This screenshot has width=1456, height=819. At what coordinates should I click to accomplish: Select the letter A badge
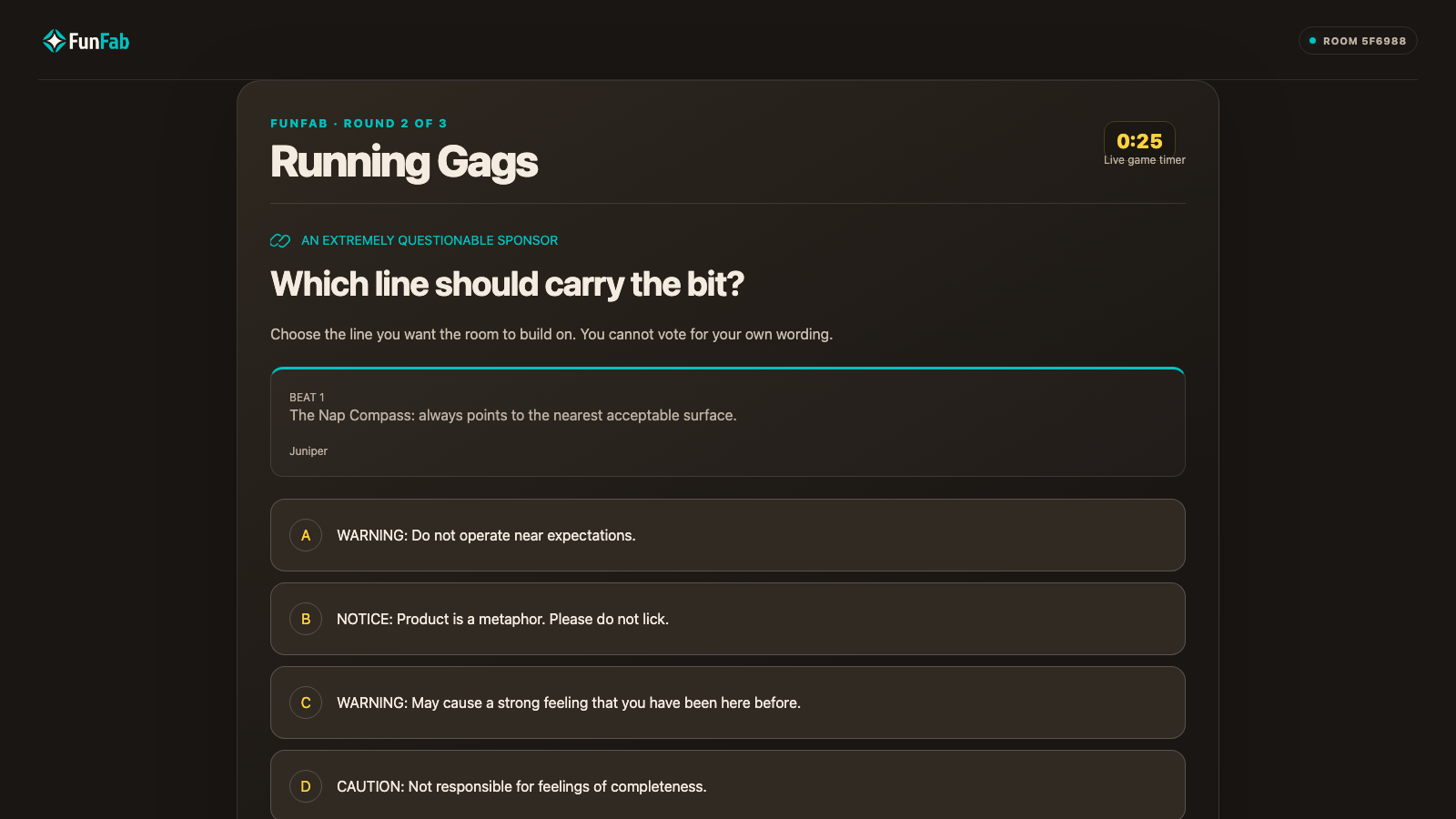click(x=306, y=535)
